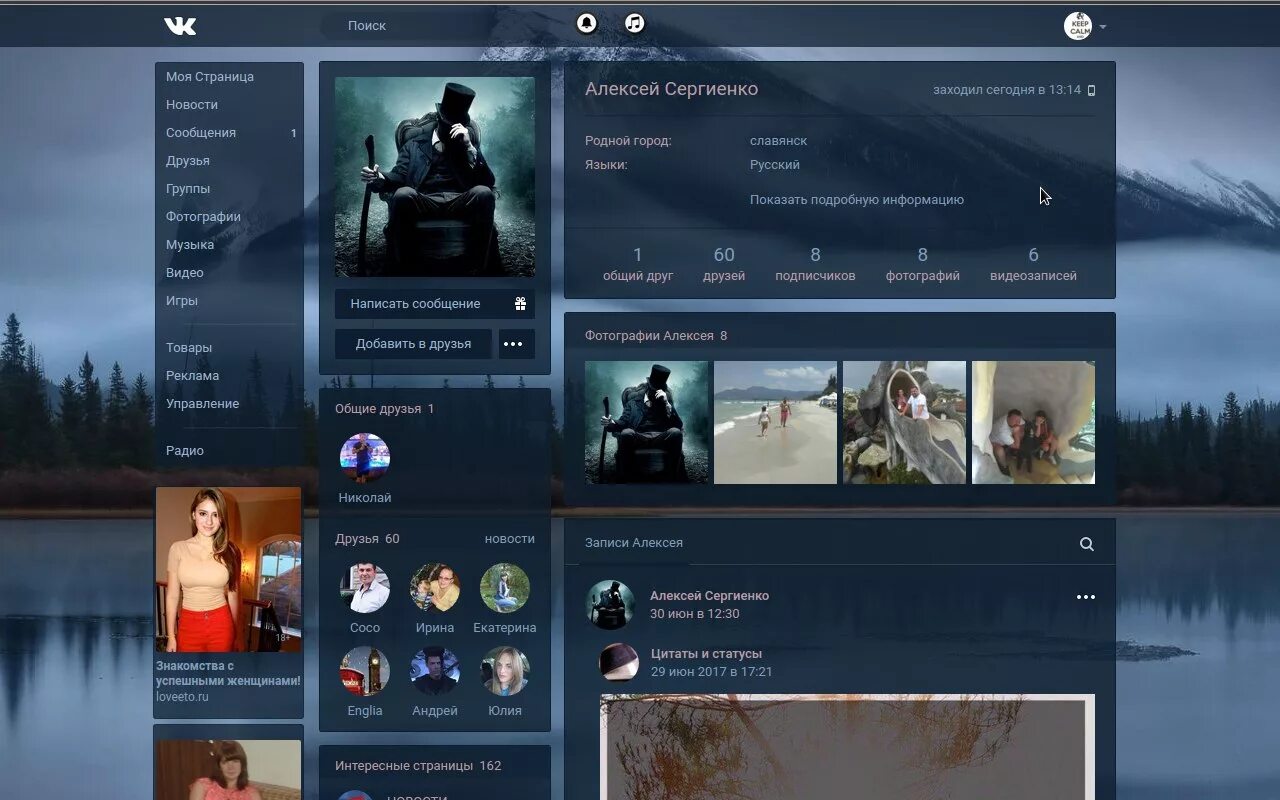The image size is (1280, 800).
Task: Click the Keep Calm account avatar
Action: 1078,26
